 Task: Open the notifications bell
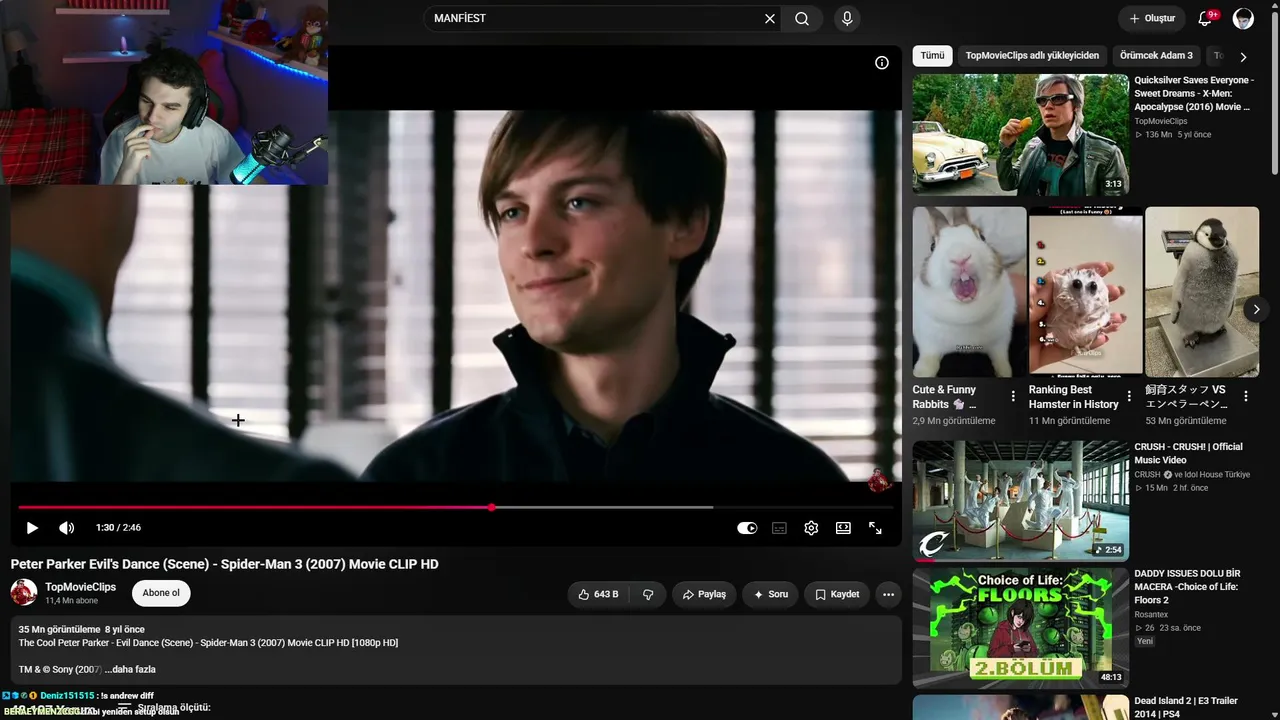[1205, 19]
